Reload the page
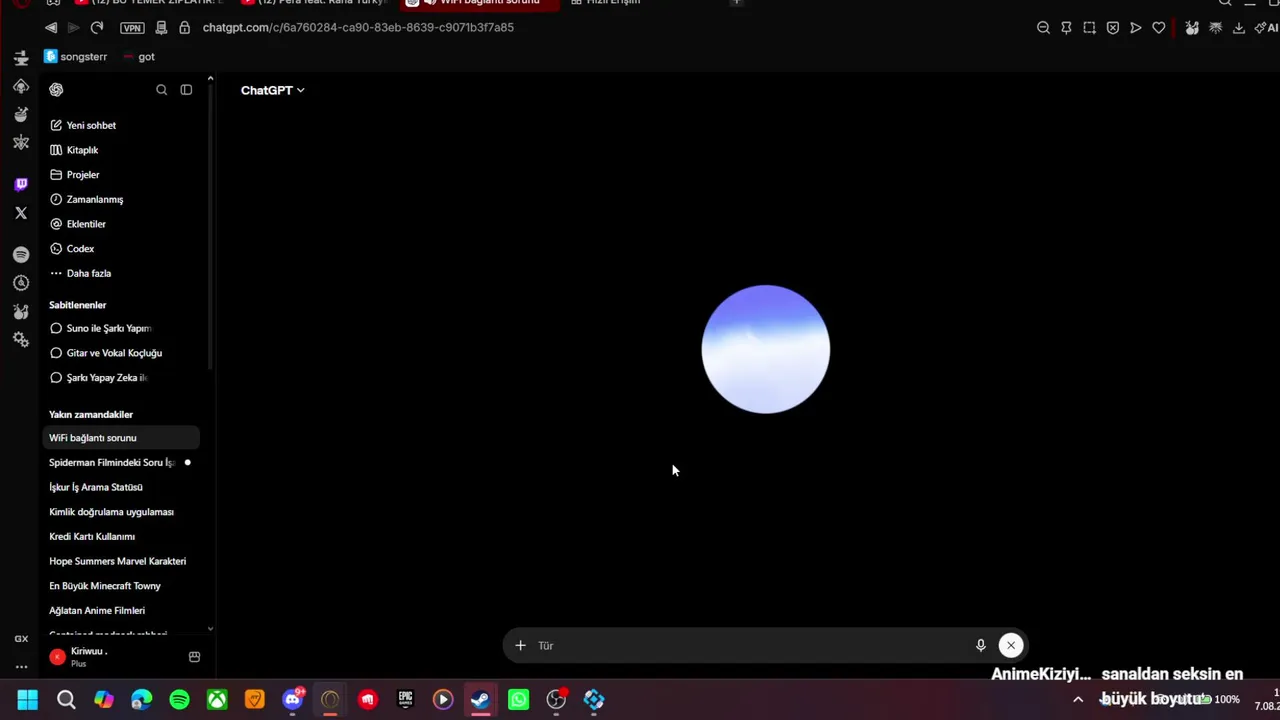The height and width of the screenshot is (720, 1280). [96, 27]
